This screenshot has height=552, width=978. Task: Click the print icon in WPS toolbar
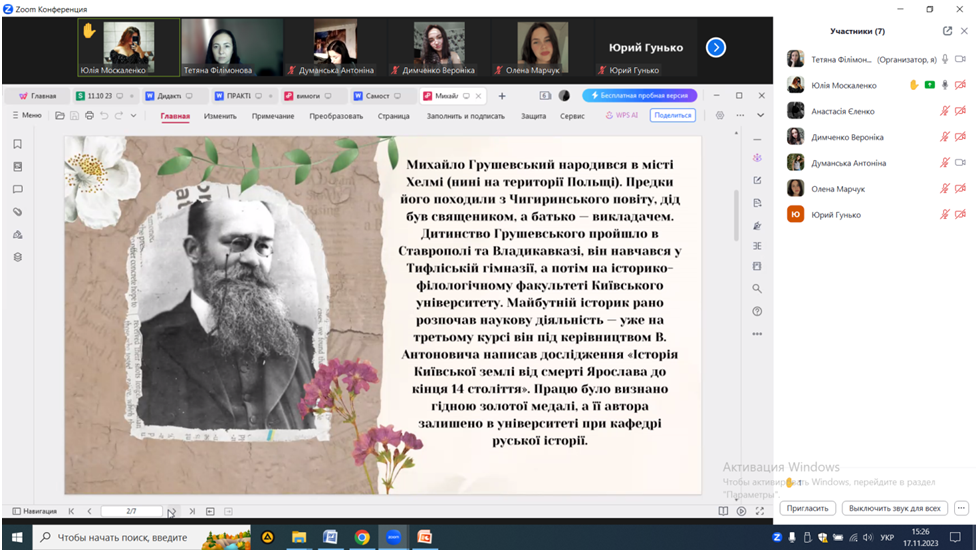(89, 116)
